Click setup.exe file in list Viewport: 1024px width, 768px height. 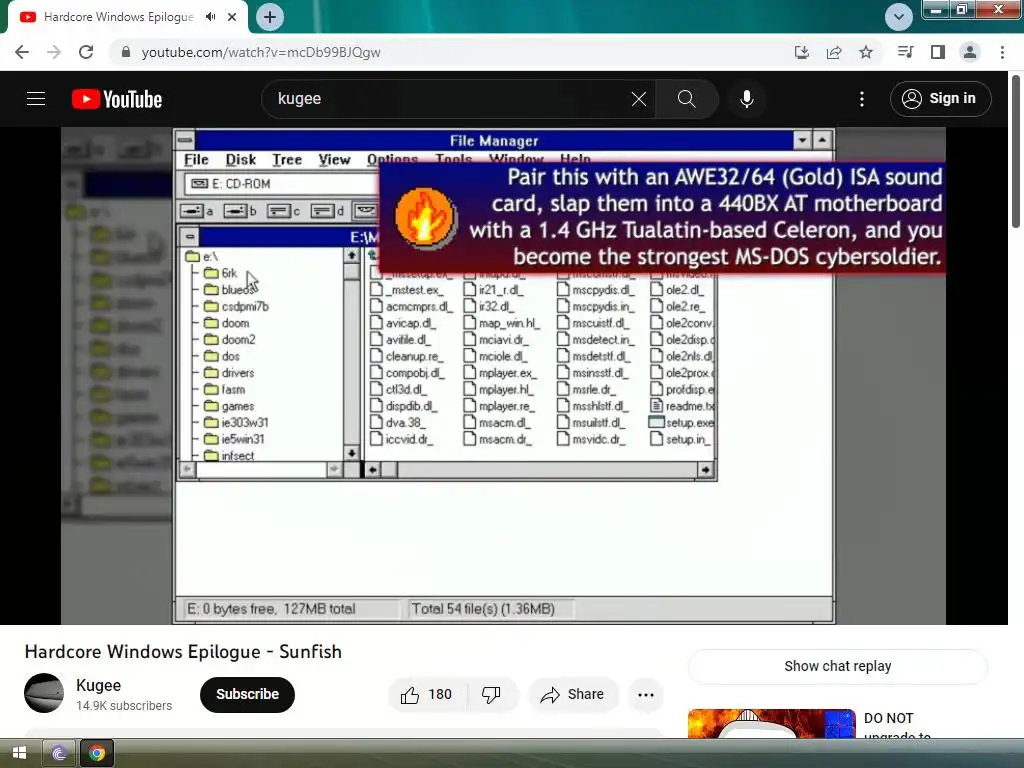(681, 423)
